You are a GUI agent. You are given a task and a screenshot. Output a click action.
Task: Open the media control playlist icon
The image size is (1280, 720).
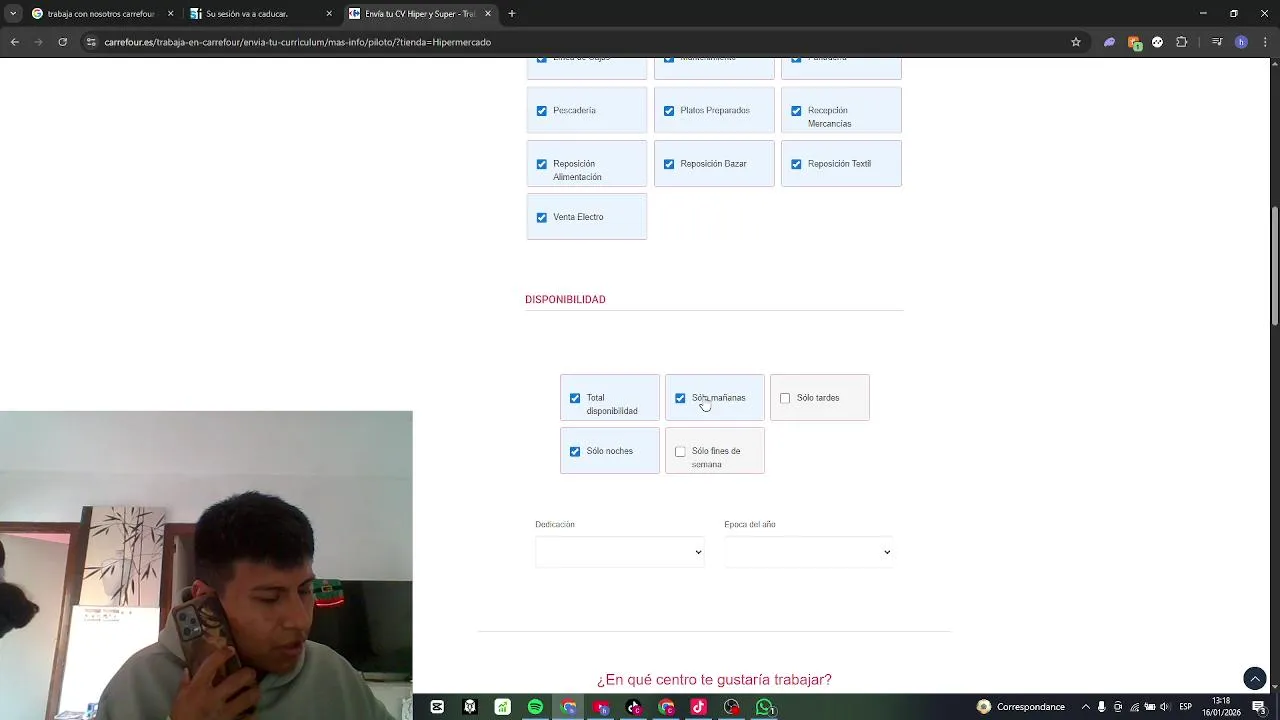click(1217, 42)
